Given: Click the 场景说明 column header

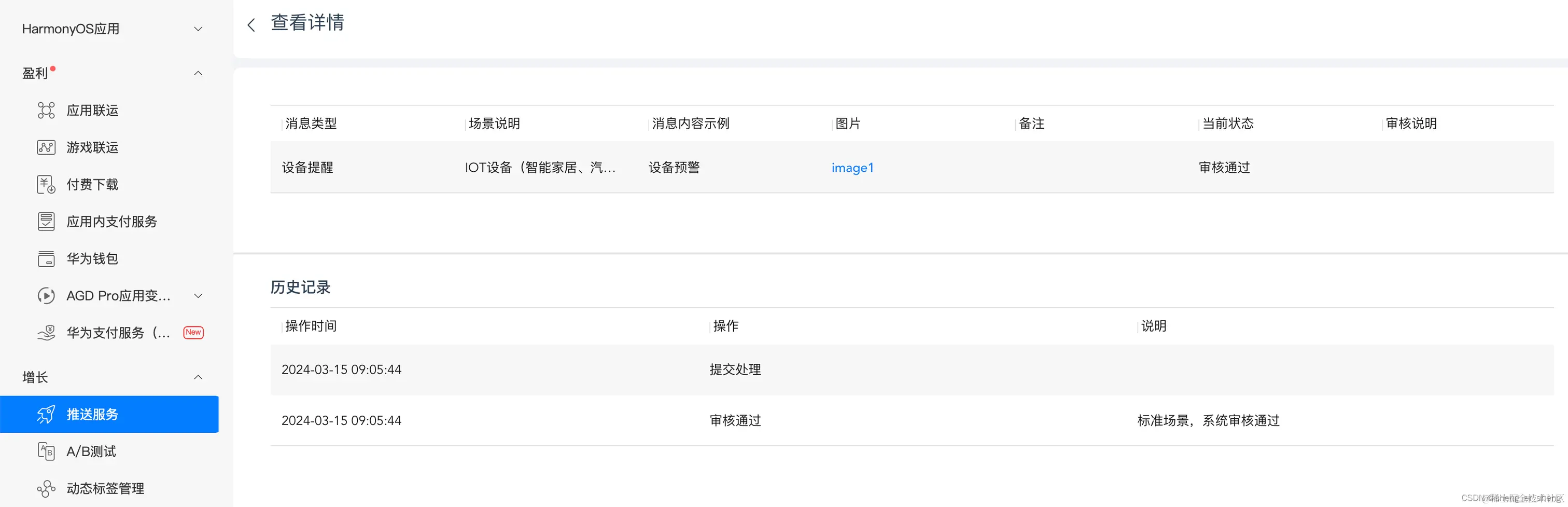Looking at the screenshot, I should [494, 124].
